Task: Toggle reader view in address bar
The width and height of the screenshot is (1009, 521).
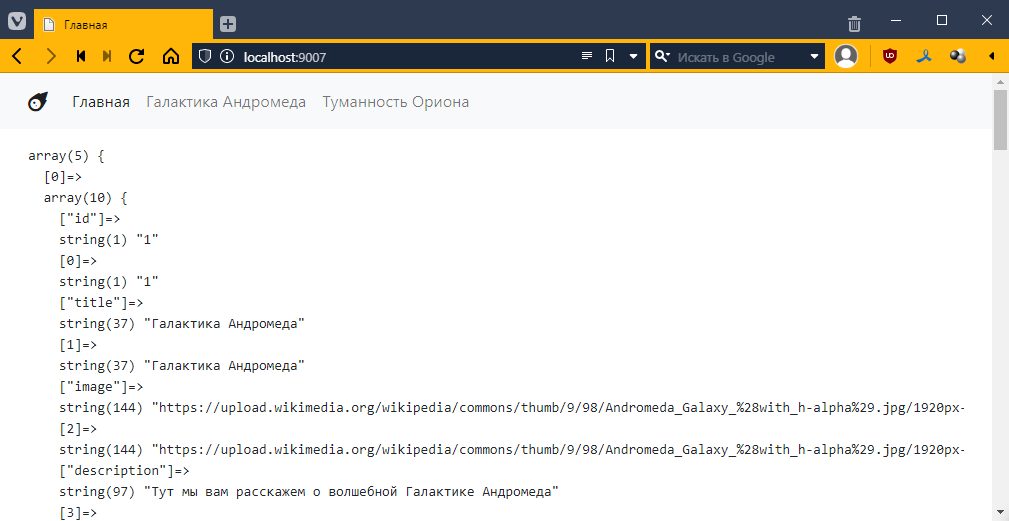Action: [587, 57]
